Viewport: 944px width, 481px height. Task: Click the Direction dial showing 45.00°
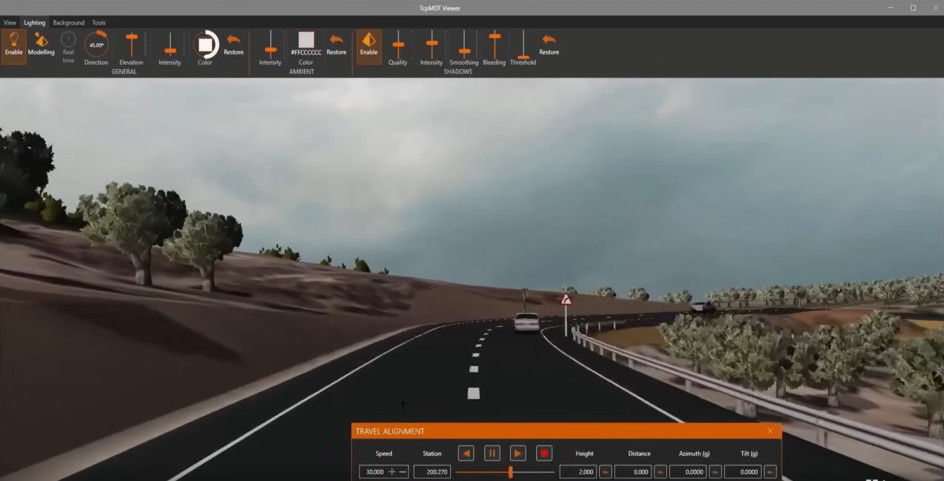[96, 45]
